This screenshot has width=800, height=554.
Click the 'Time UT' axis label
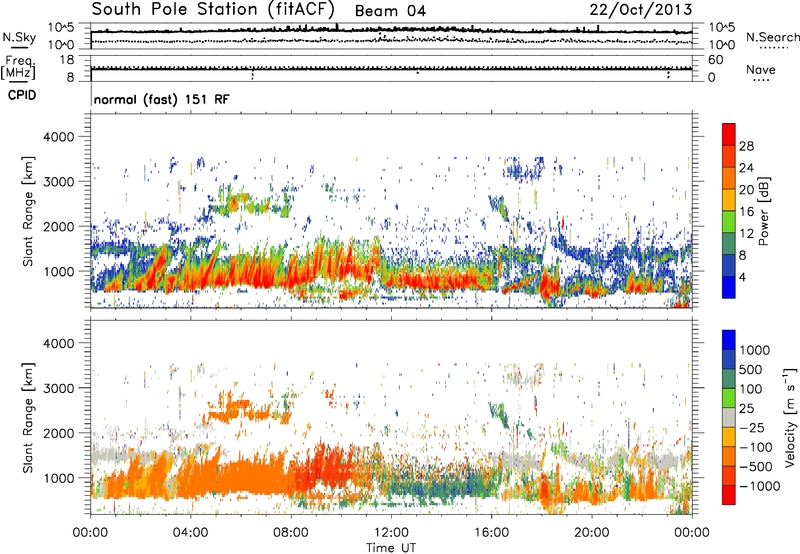[x=391, y=548]
